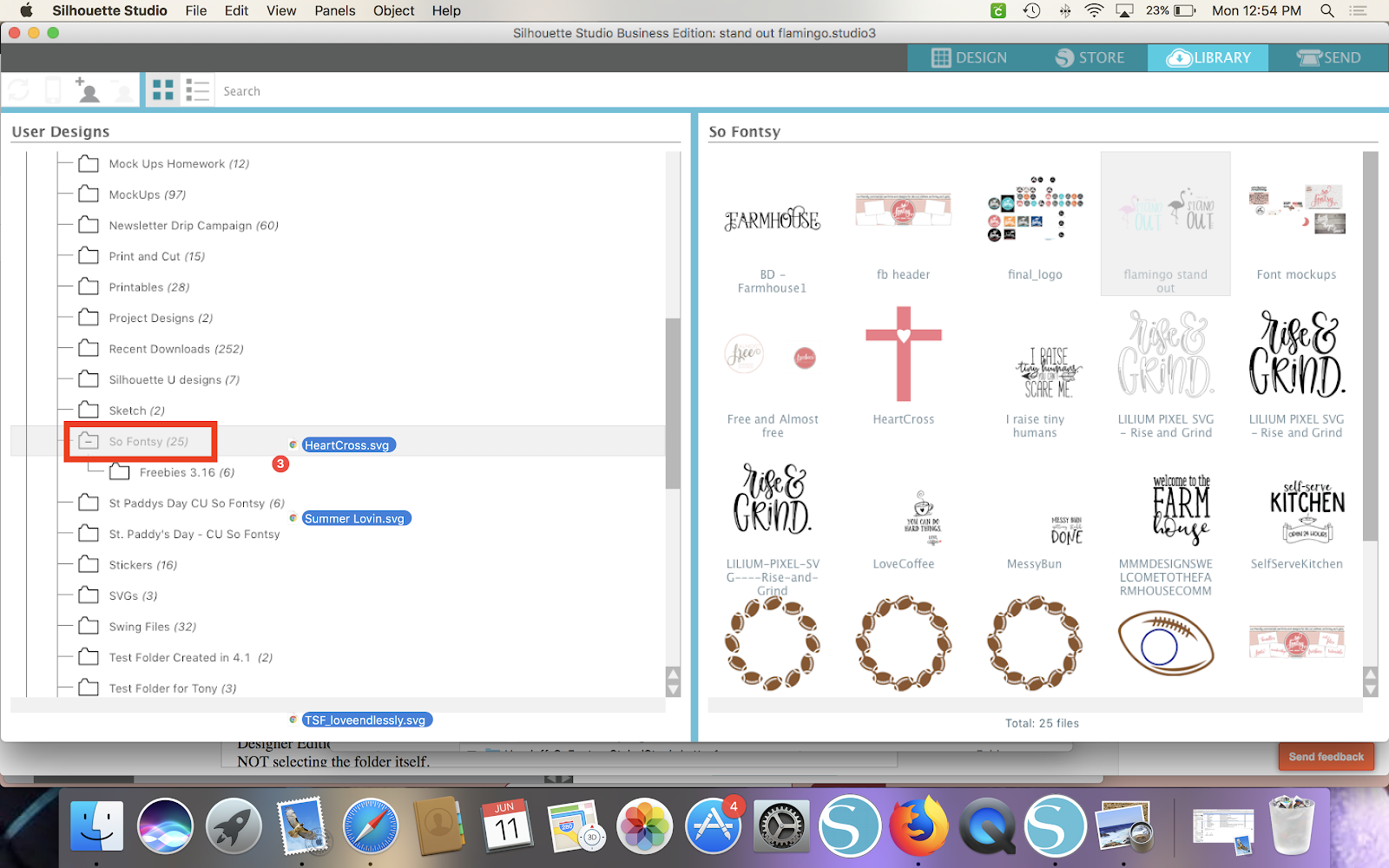The image size is (1389, 868).
Task: Open the DESIGN tab
Action: click(969, 57)
